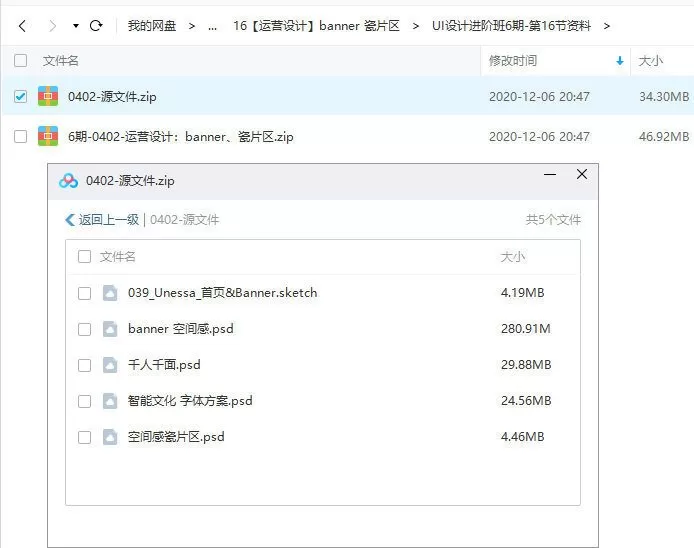Viewport: 694px width, 548px height.
Task: Check the 6期-0402-运营设计 zip checkbox
Action: 21,136
